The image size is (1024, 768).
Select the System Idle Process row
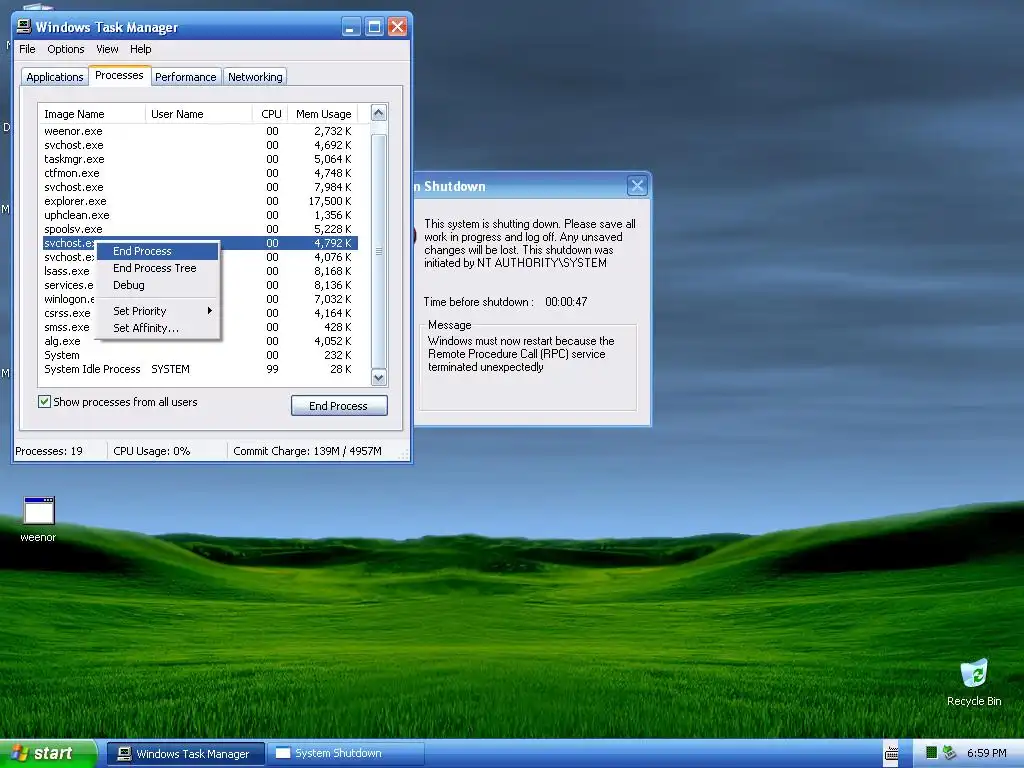pos(198,369)
